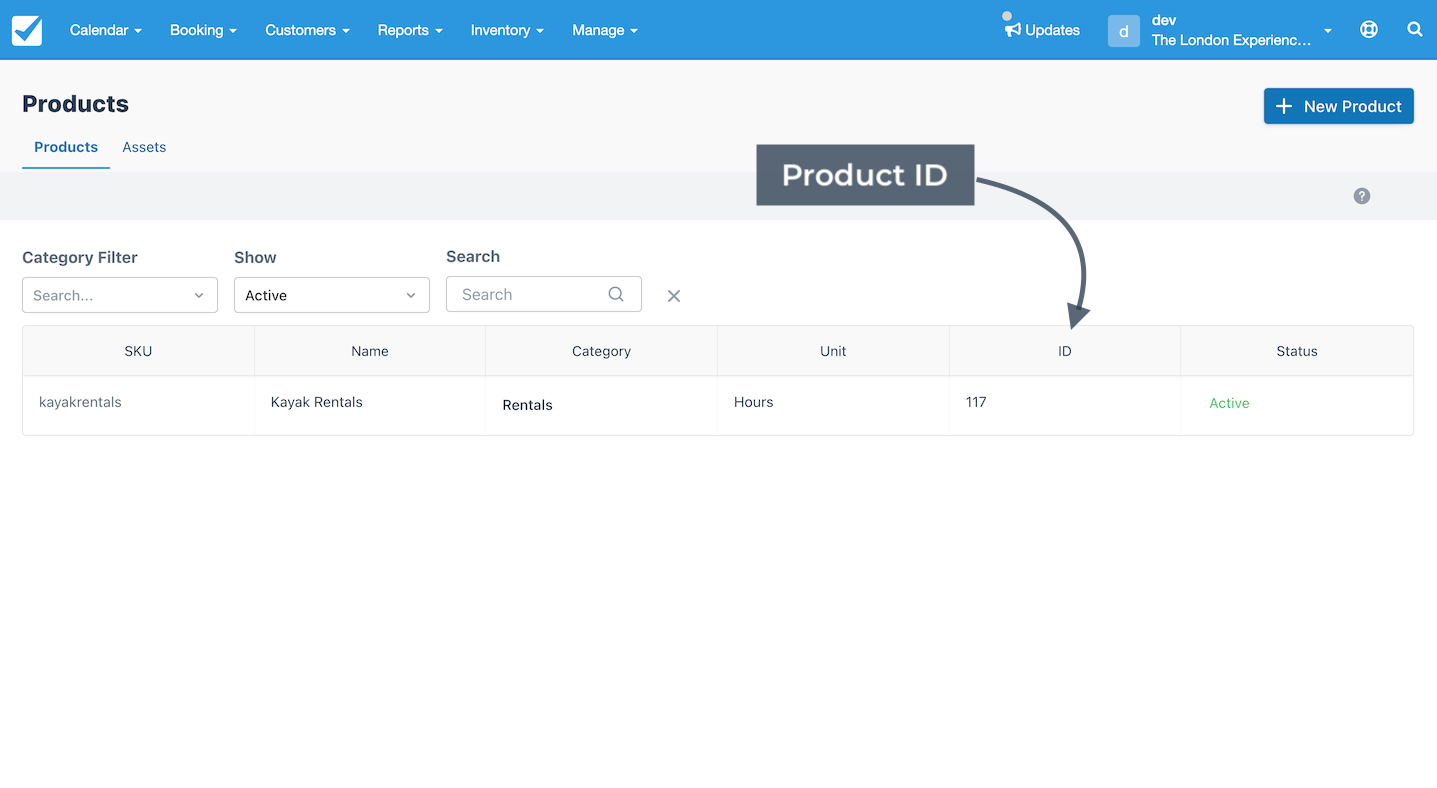Switch to the Products tab
Screen dimensions: 1437x788
coord(66,147)
